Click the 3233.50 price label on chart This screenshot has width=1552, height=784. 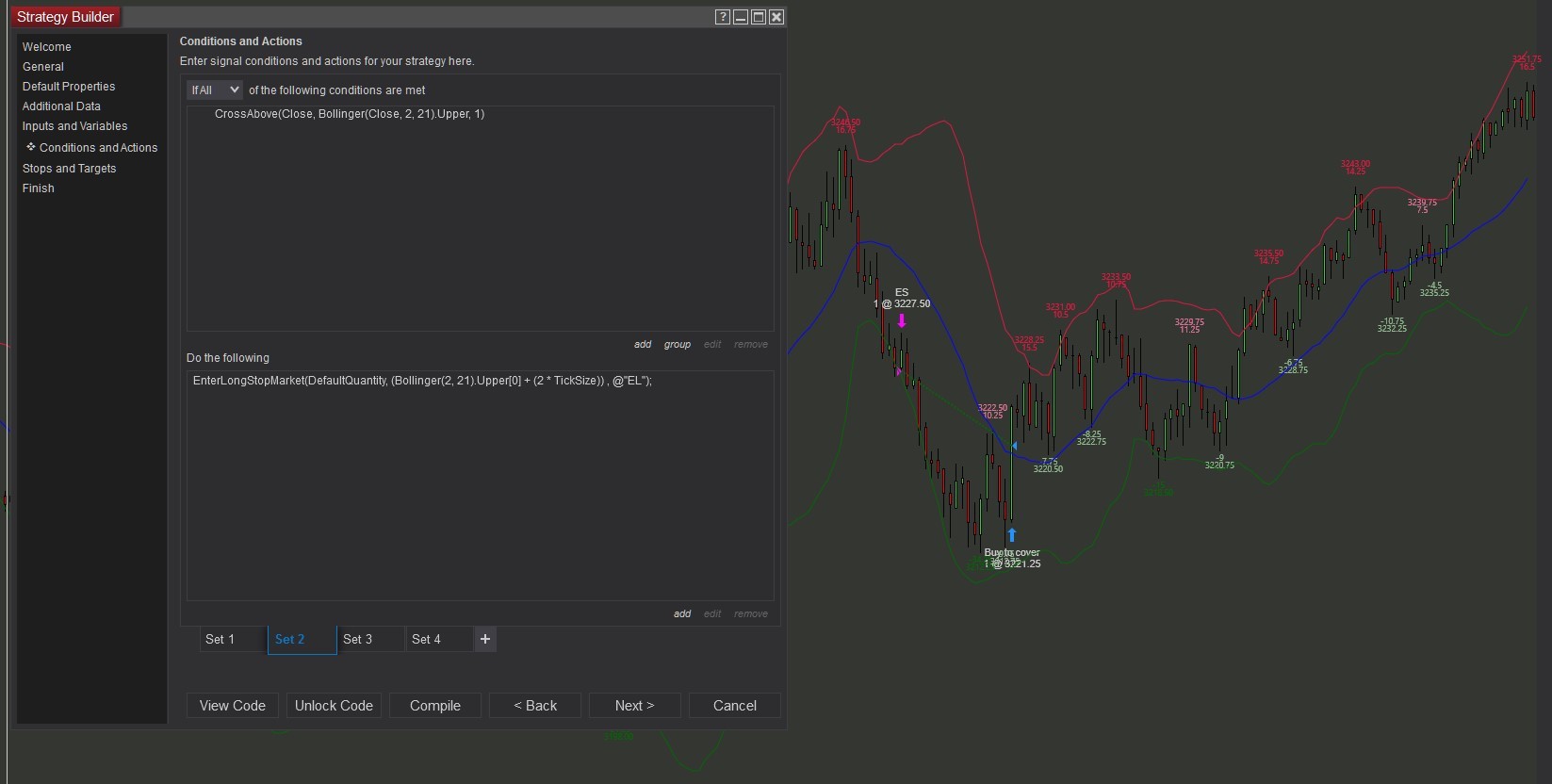(x=1116, y=277)
